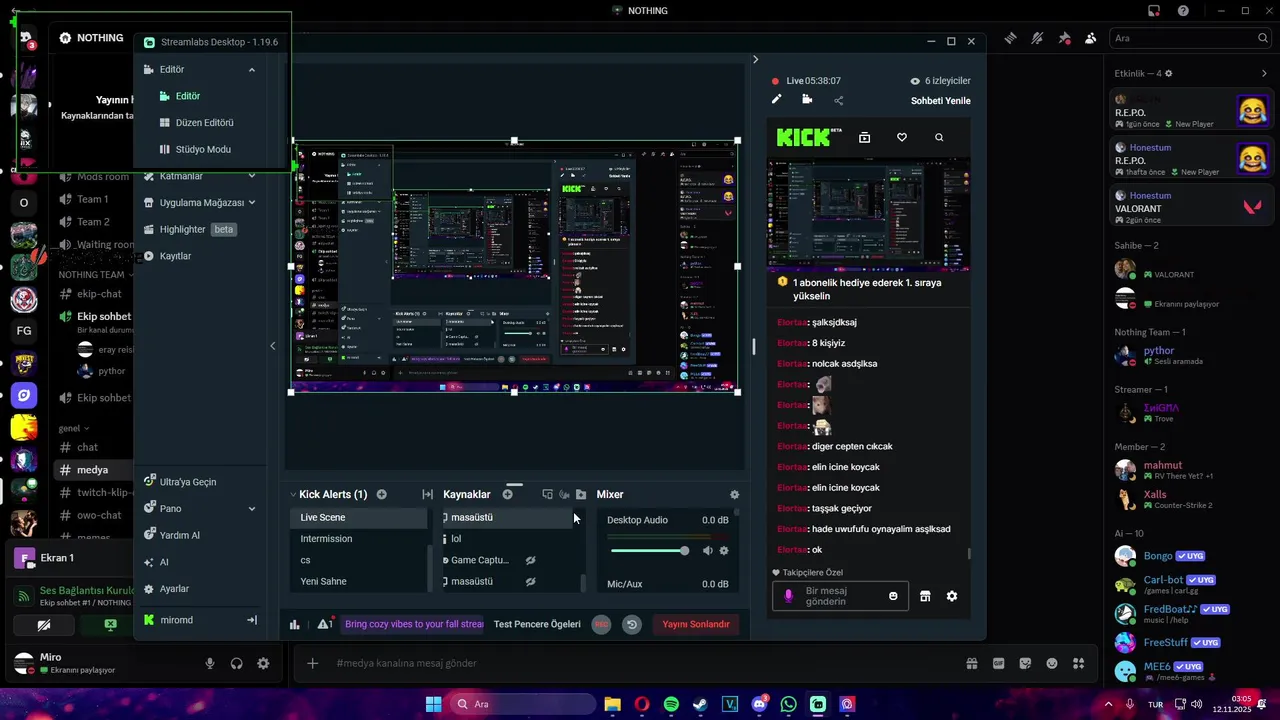This screenshot has height=720, width=1280.
Task: Expand the Pano menu chevron
Action: coord(251,509)
